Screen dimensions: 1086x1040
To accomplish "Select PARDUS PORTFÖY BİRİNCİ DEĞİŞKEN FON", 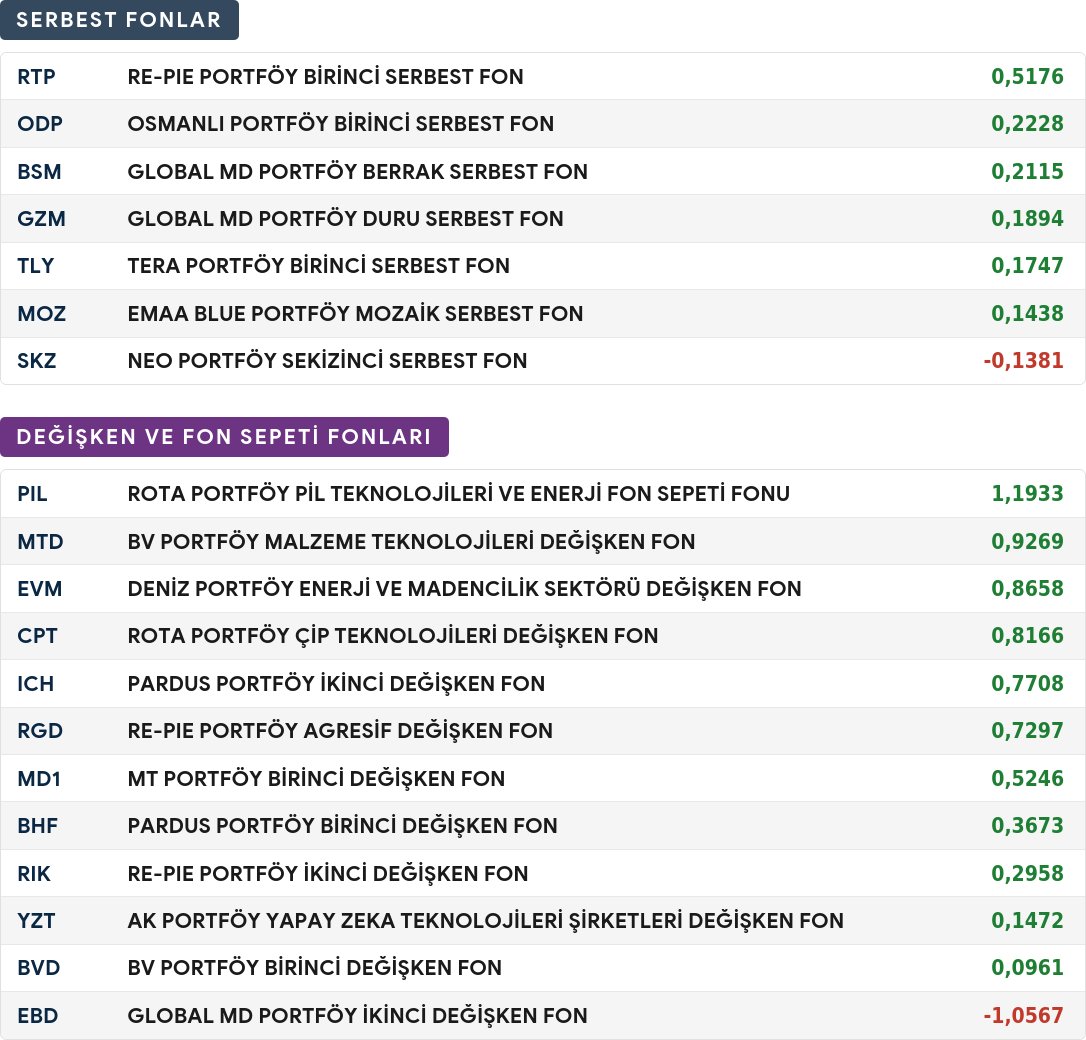I will click(x=343, y=825).
